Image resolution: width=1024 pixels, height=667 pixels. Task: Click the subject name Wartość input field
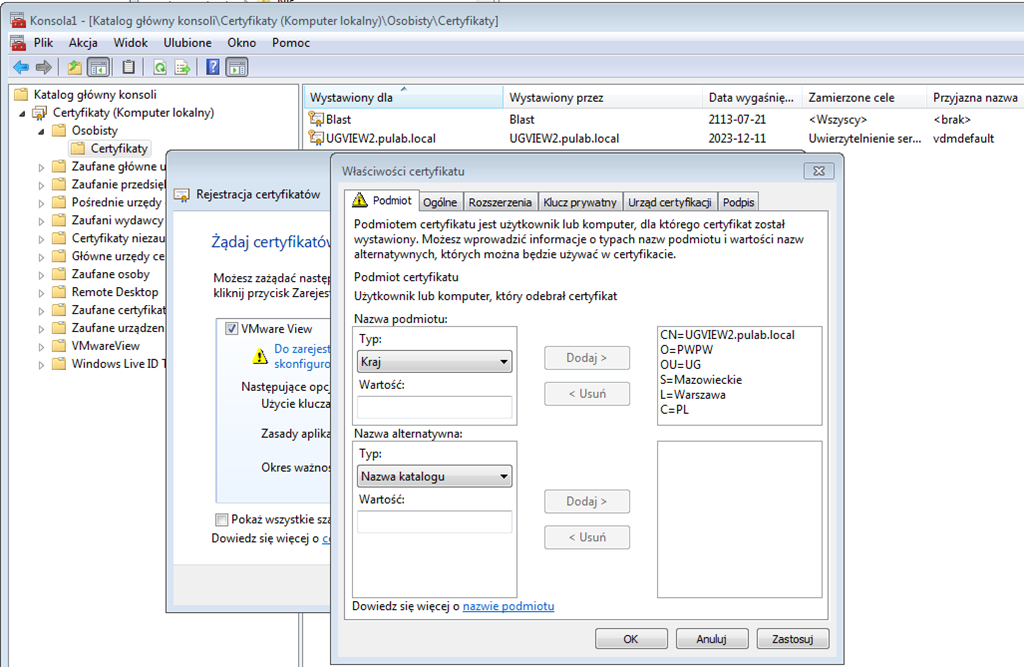tap(434, 407)
